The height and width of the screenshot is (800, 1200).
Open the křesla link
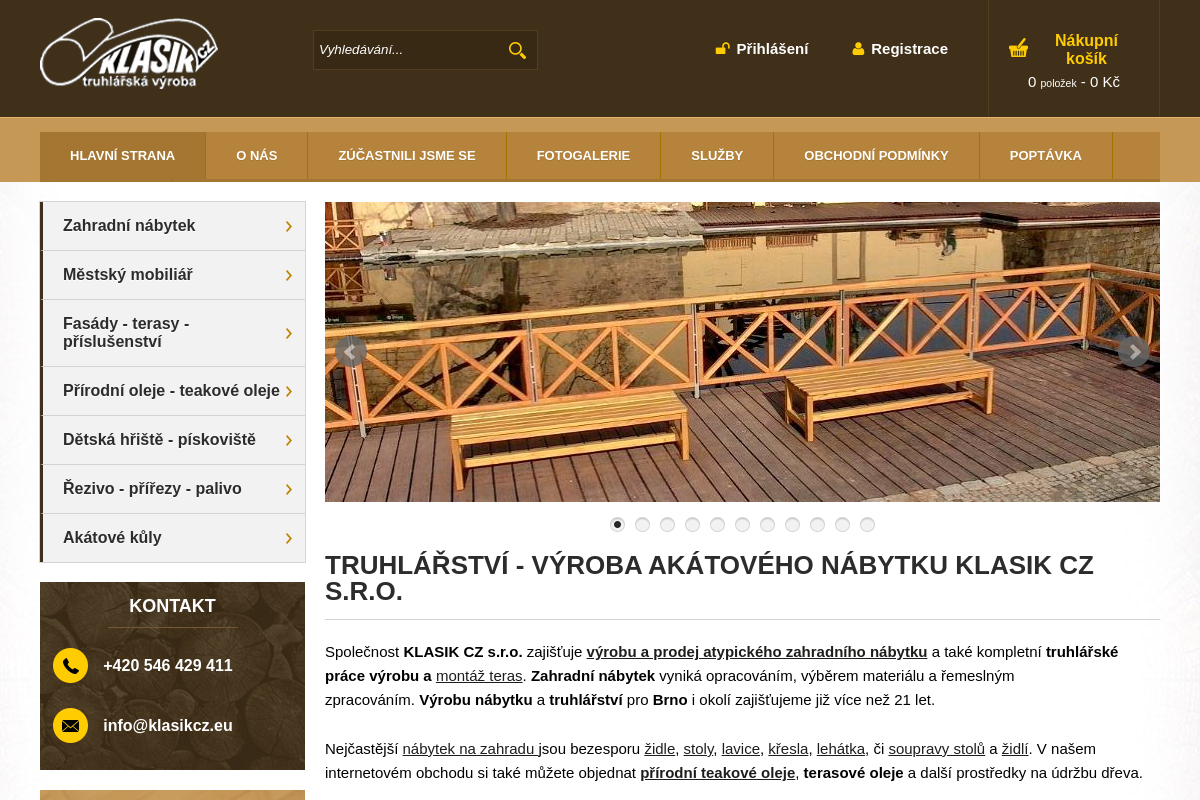tap(788, 749)
